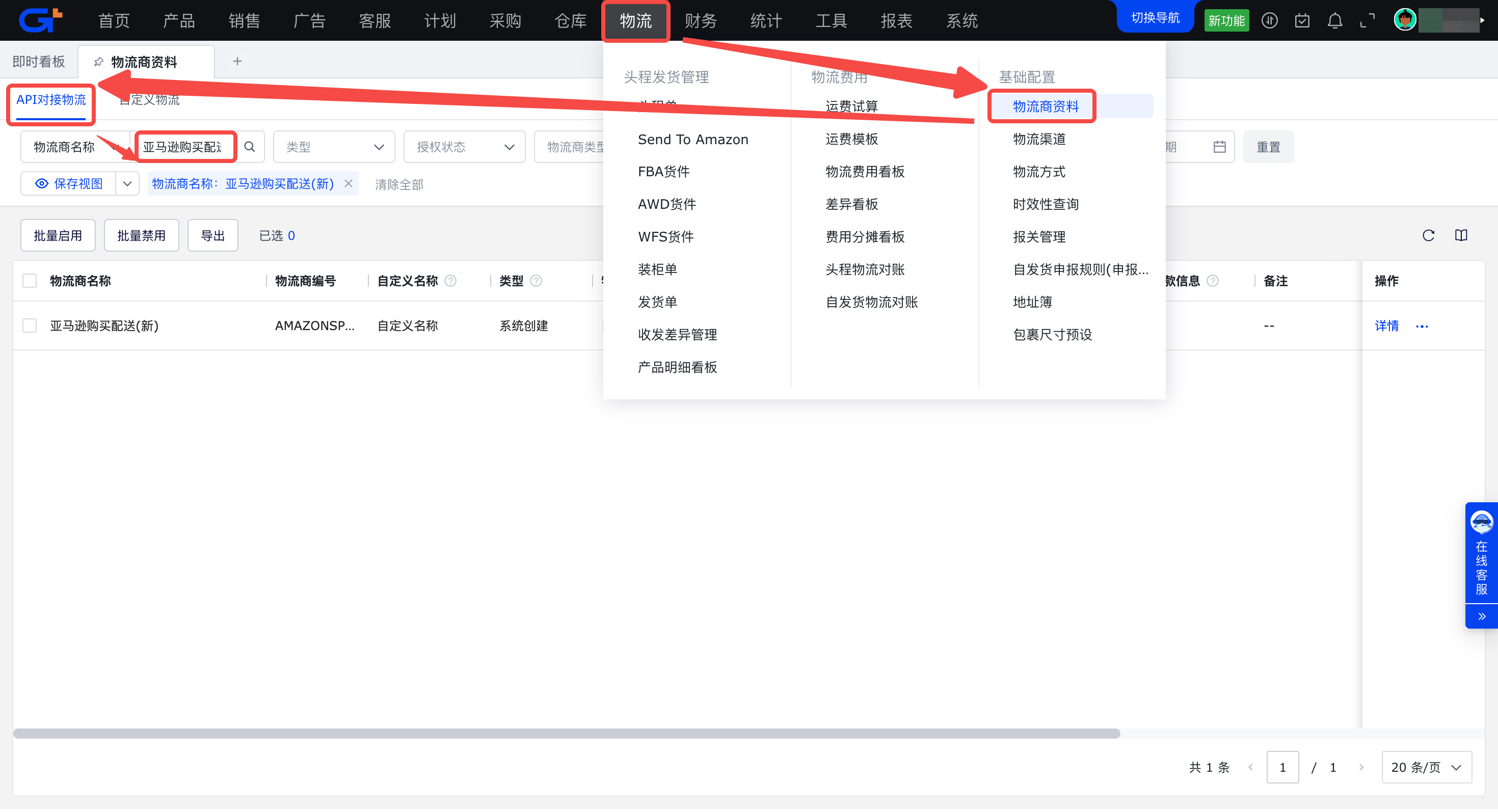Click the search magnifier icon

(250, 147)
